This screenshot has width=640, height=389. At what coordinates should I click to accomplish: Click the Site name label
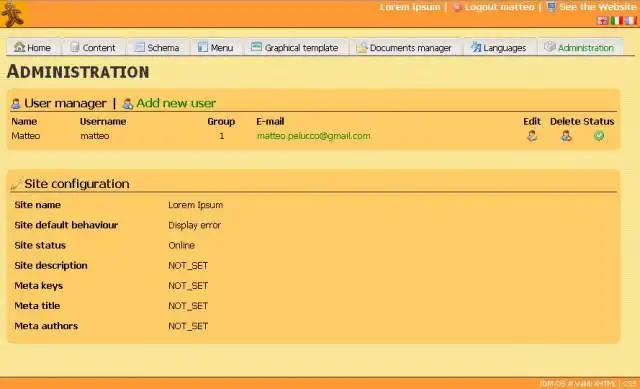click(x=38, y=205)
